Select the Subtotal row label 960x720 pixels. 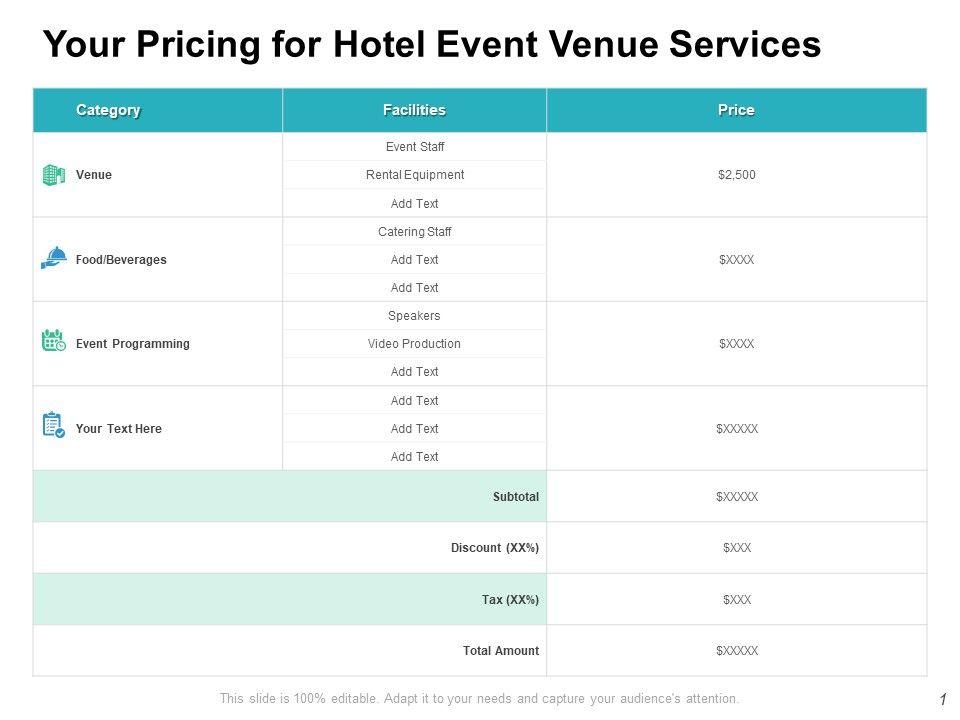pos(516,497)
